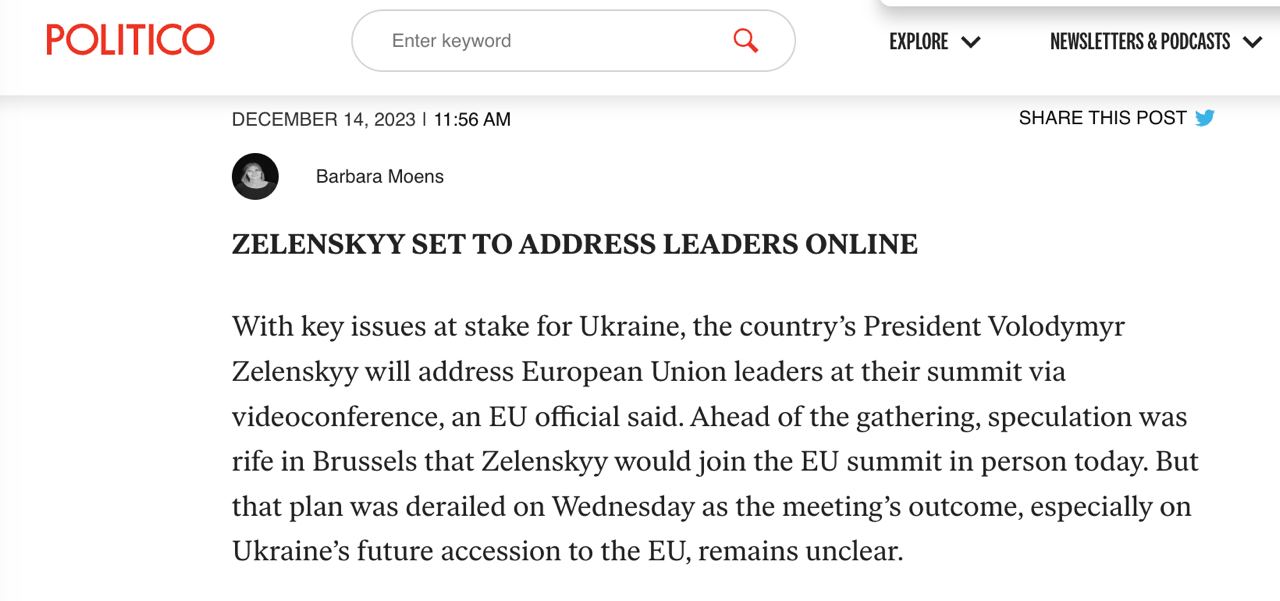Click the POLITICO logo

tap(130, 40)
